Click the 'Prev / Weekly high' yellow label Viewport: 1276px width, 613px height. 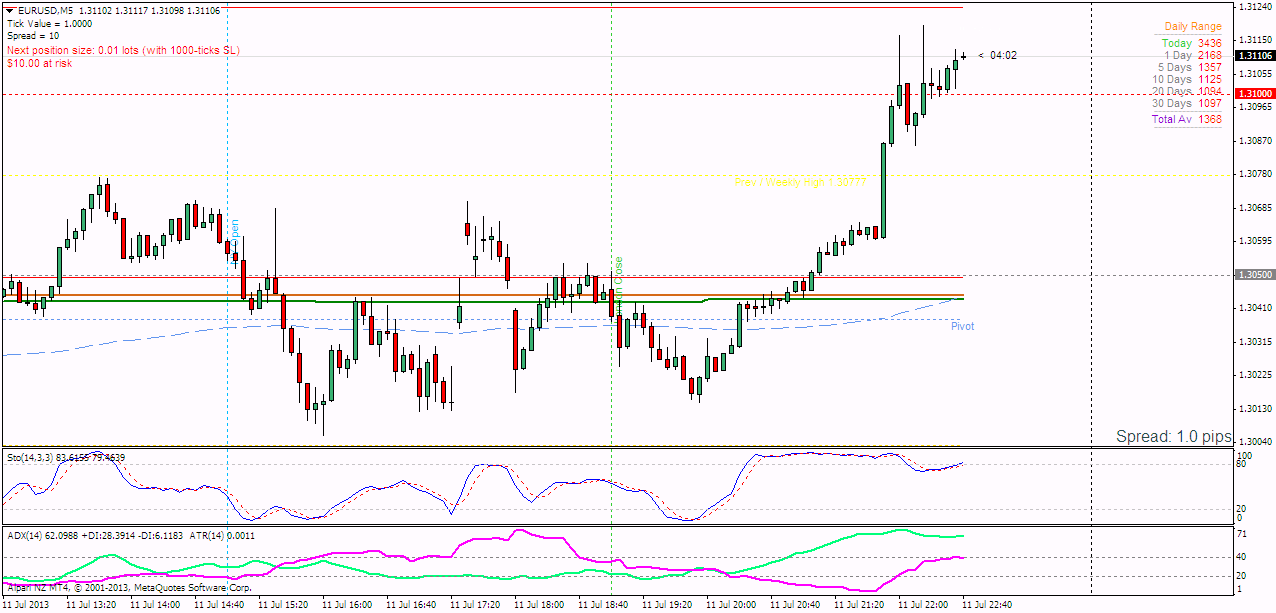pyautogui.click(x=800, y=182)
